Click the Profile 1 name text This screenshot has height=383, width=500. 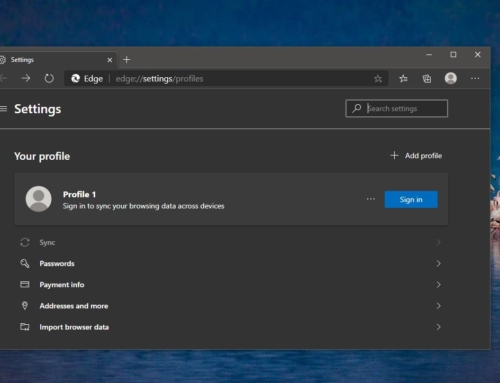(x=79, y=194)
